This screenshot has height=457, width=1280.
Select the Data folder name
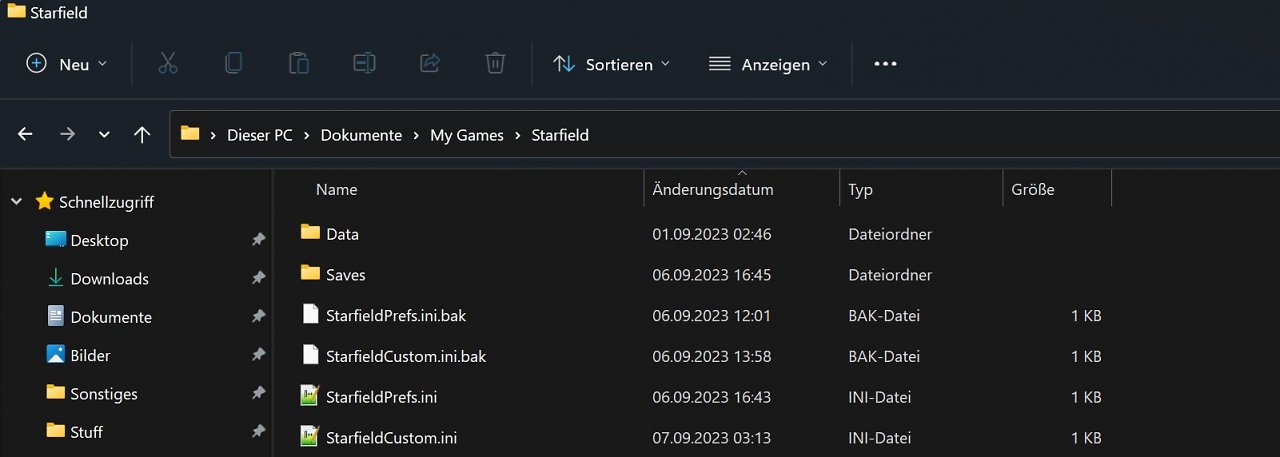click(342, 234)
